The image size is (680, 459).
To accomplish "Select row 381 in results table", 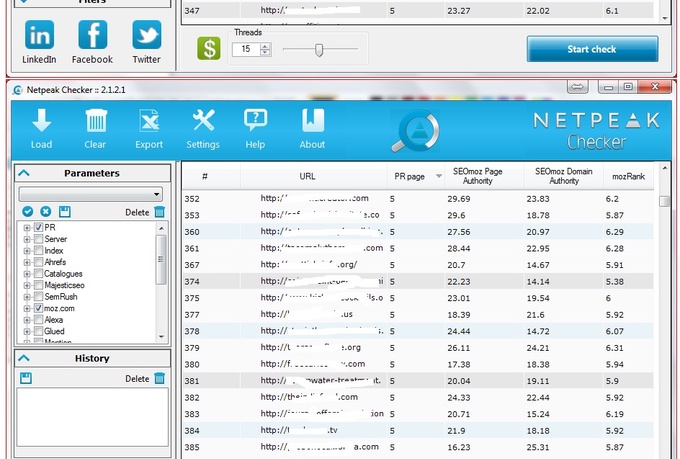I will coord(418,380).
